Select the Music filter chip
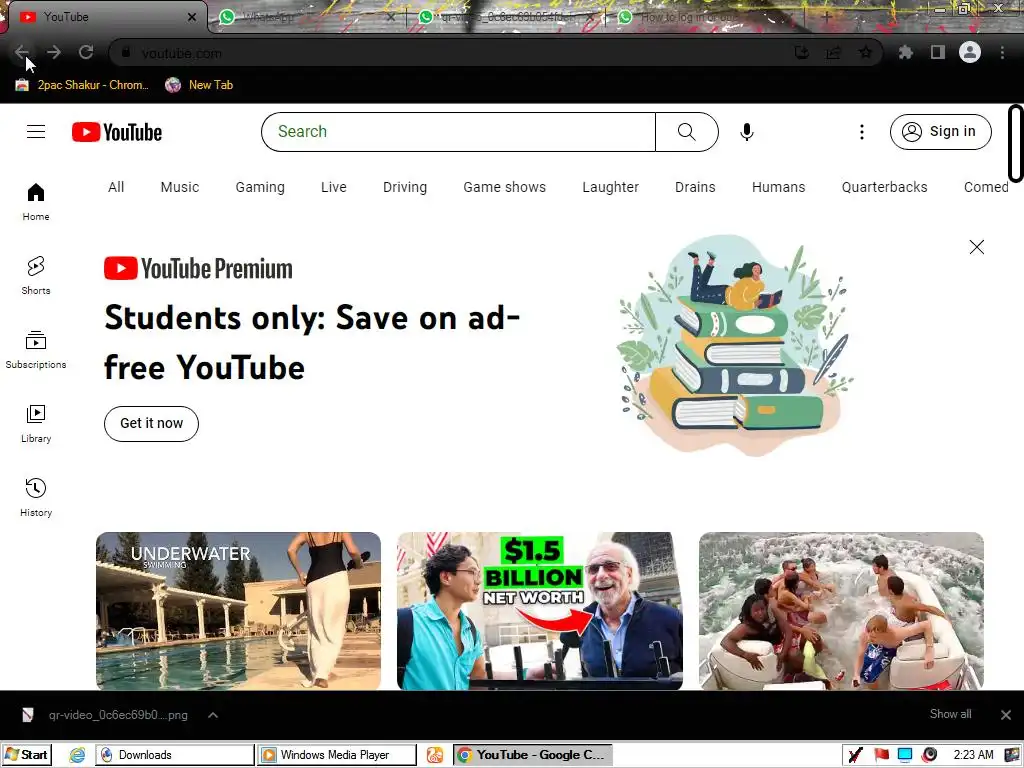The height and width of the screenshot is (768, 1024). (180, 187)
